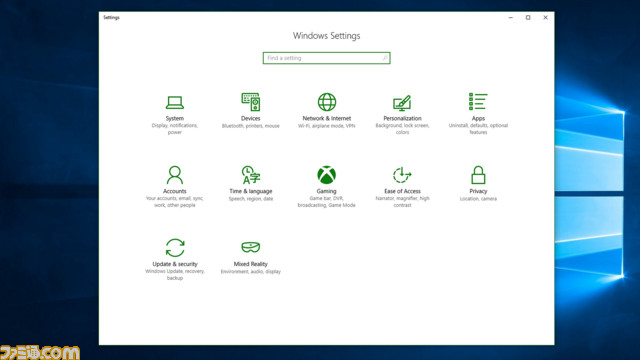Open the Ease of Access icon
The image size is (640, 360).
click(x=402, y=175)
